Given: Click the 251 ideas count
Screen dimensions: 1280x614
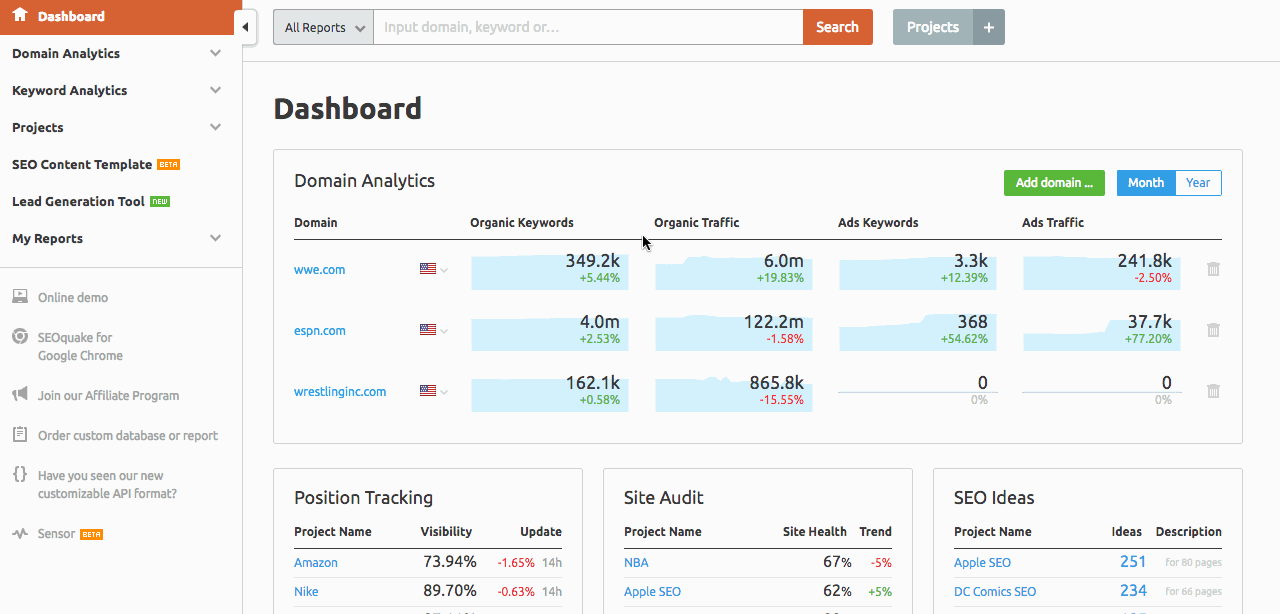Looking at the screenshot, I should click(x=1133, y=562).
